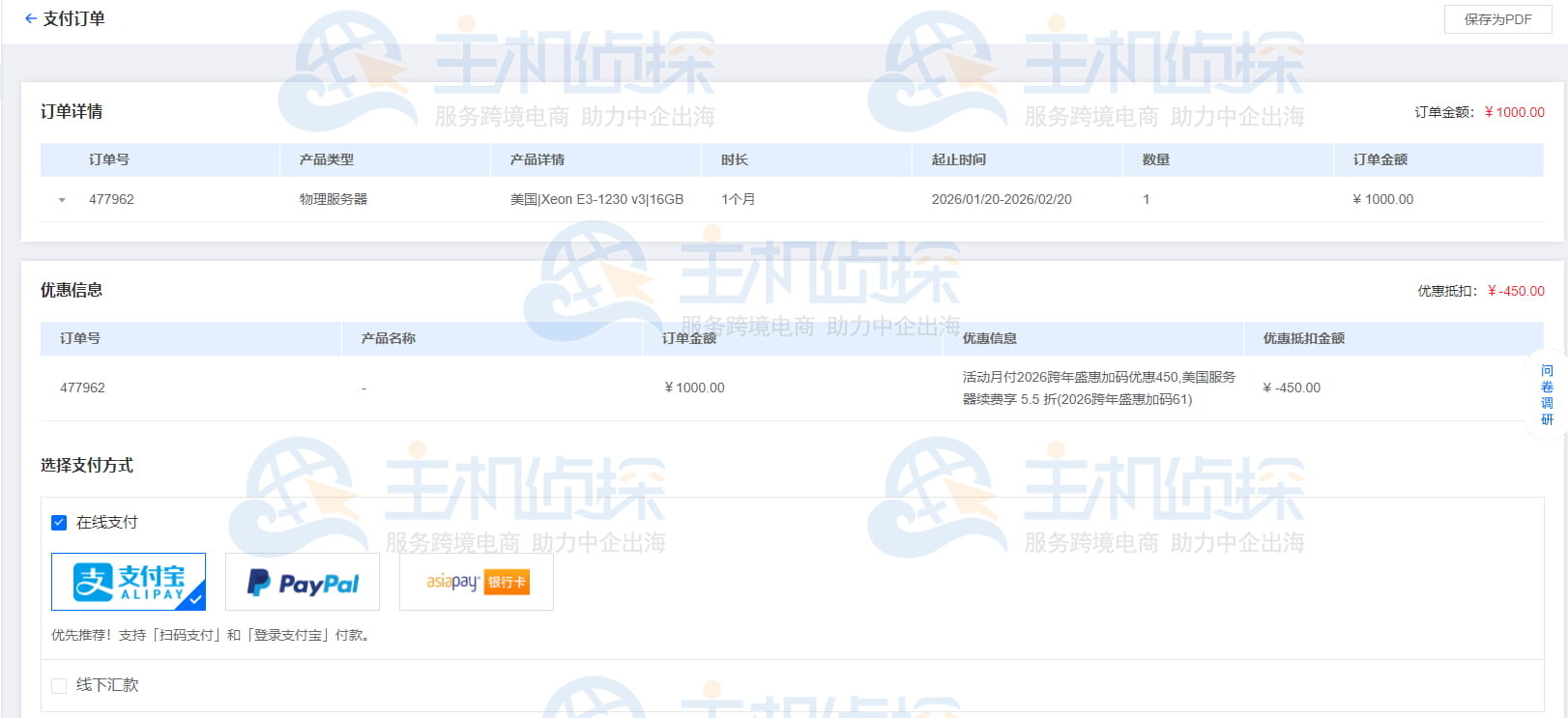Click date range 2026/01/20-2026/02/20
This screenshot has height=718, width=1568.
click(x=1002, y=199)
